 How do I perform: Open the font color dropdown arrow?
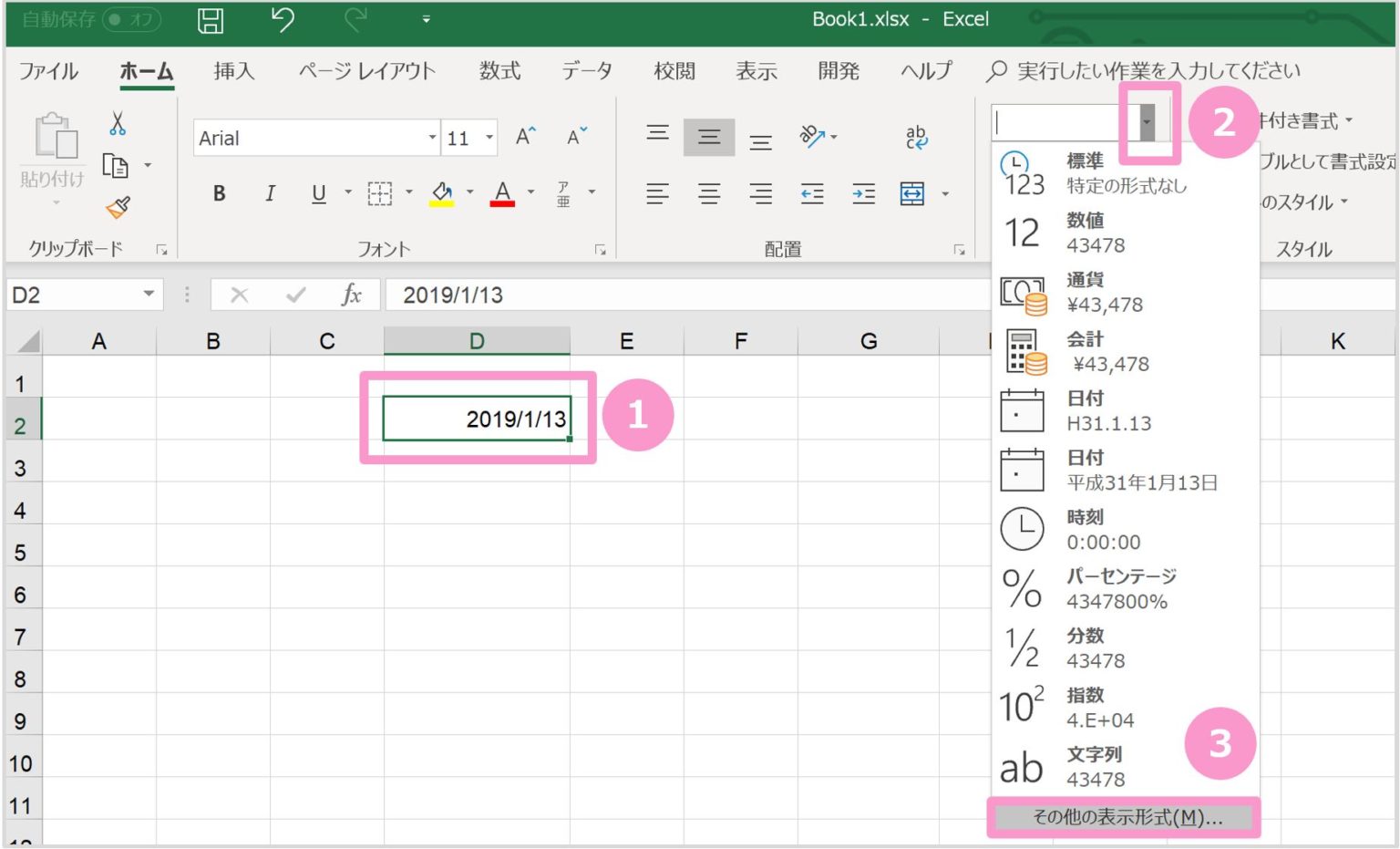pyautogui.click(x=530, y=192)
